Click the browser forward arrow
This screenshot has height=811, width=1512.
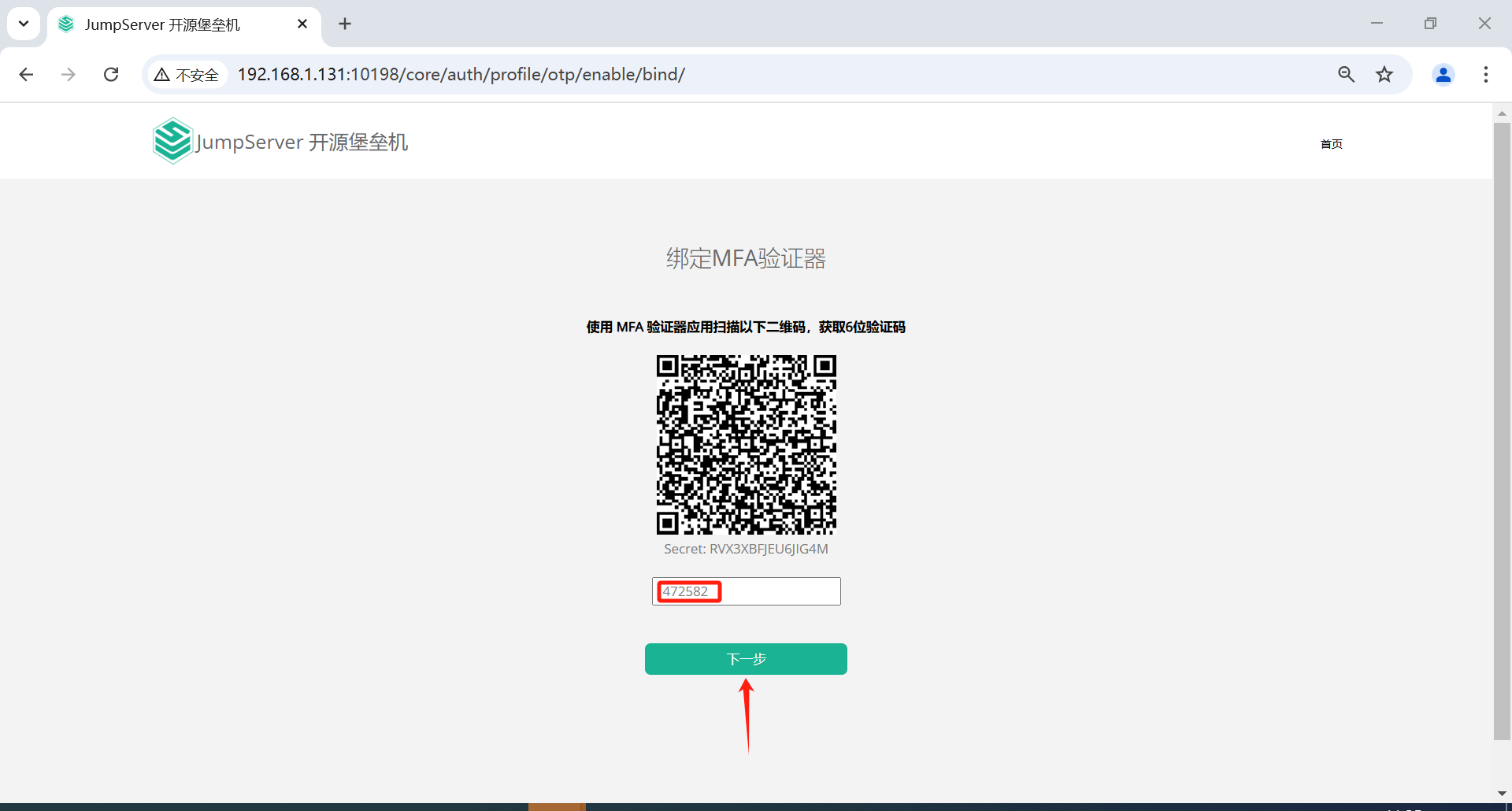pyautogui.click(x=69, y=74)
